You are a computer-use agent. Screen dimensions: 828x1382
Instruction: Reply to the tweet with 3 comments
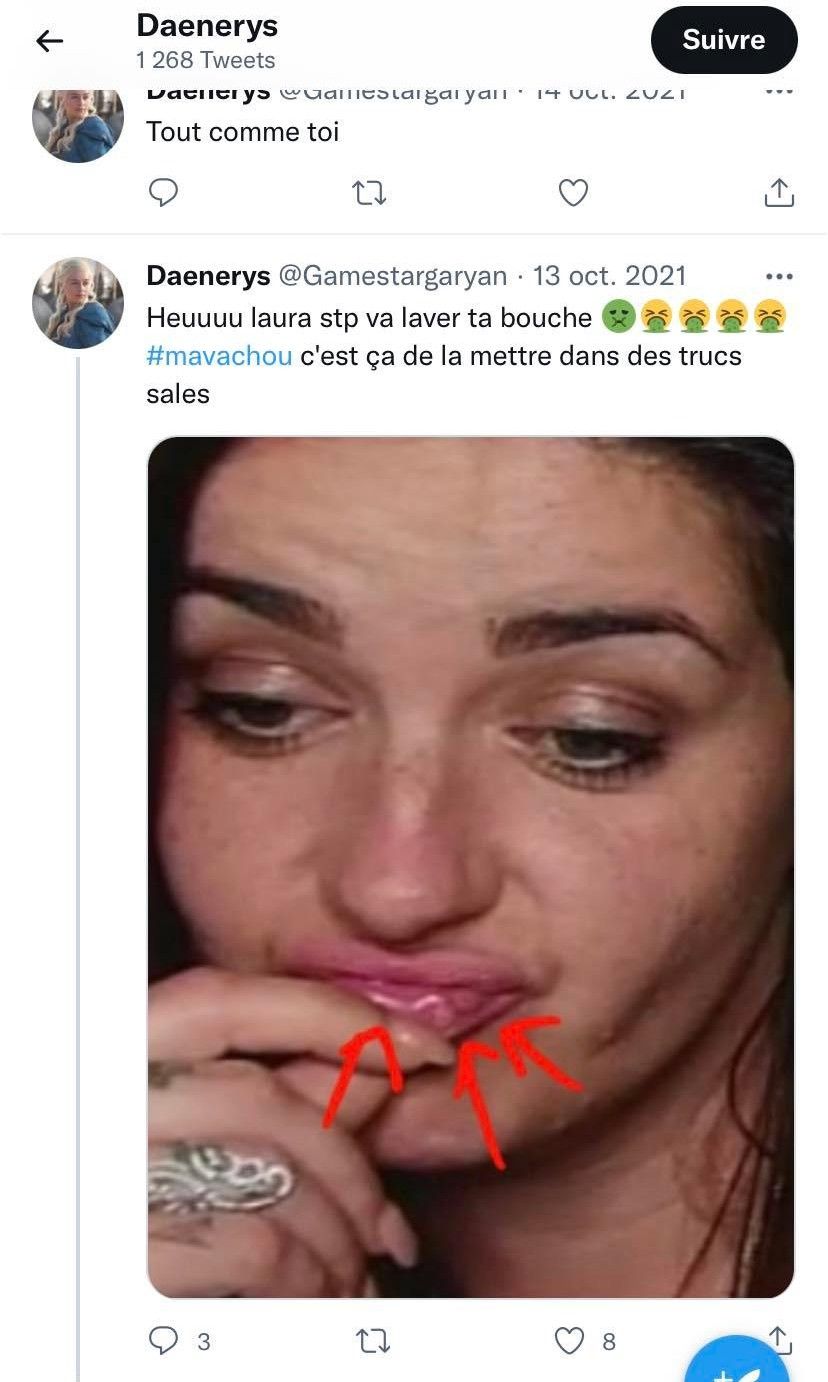point(163,1340)
